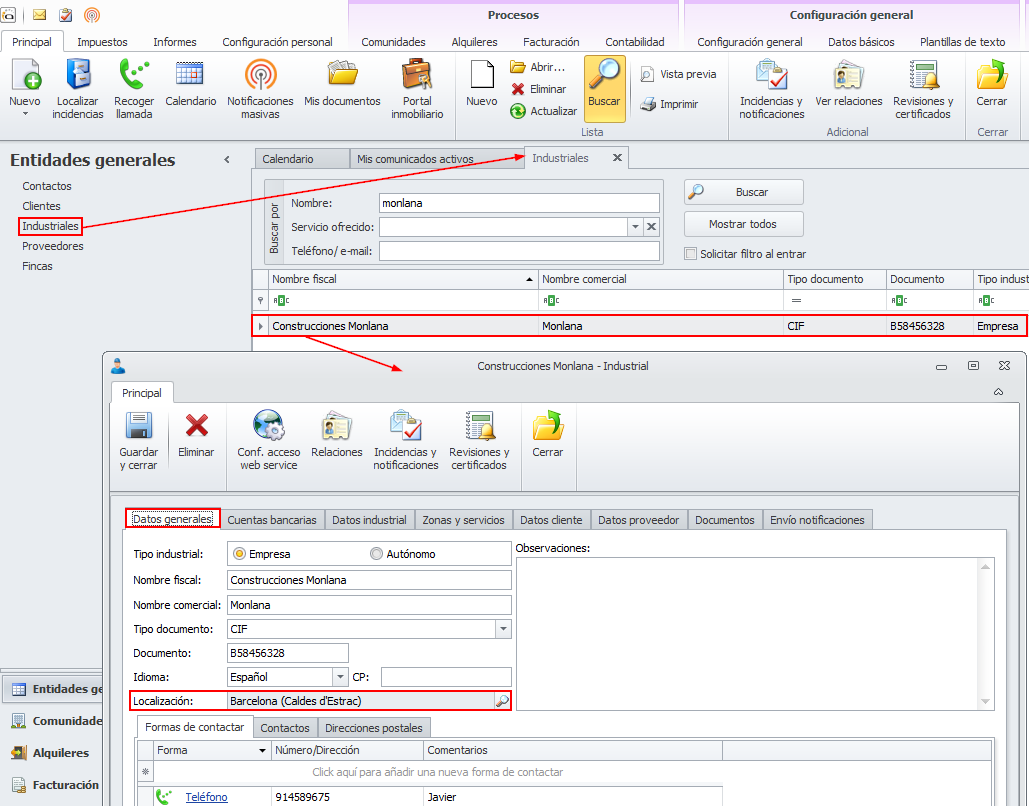
Task: Open the Portal inmobiliario icon
Action: tap(417, 76)
